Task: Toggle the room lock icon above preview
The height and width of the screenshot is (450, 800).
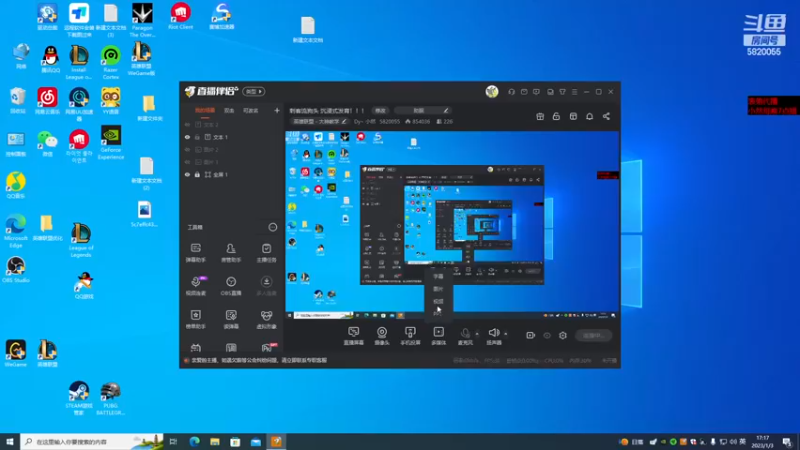Action: point(556,116)
